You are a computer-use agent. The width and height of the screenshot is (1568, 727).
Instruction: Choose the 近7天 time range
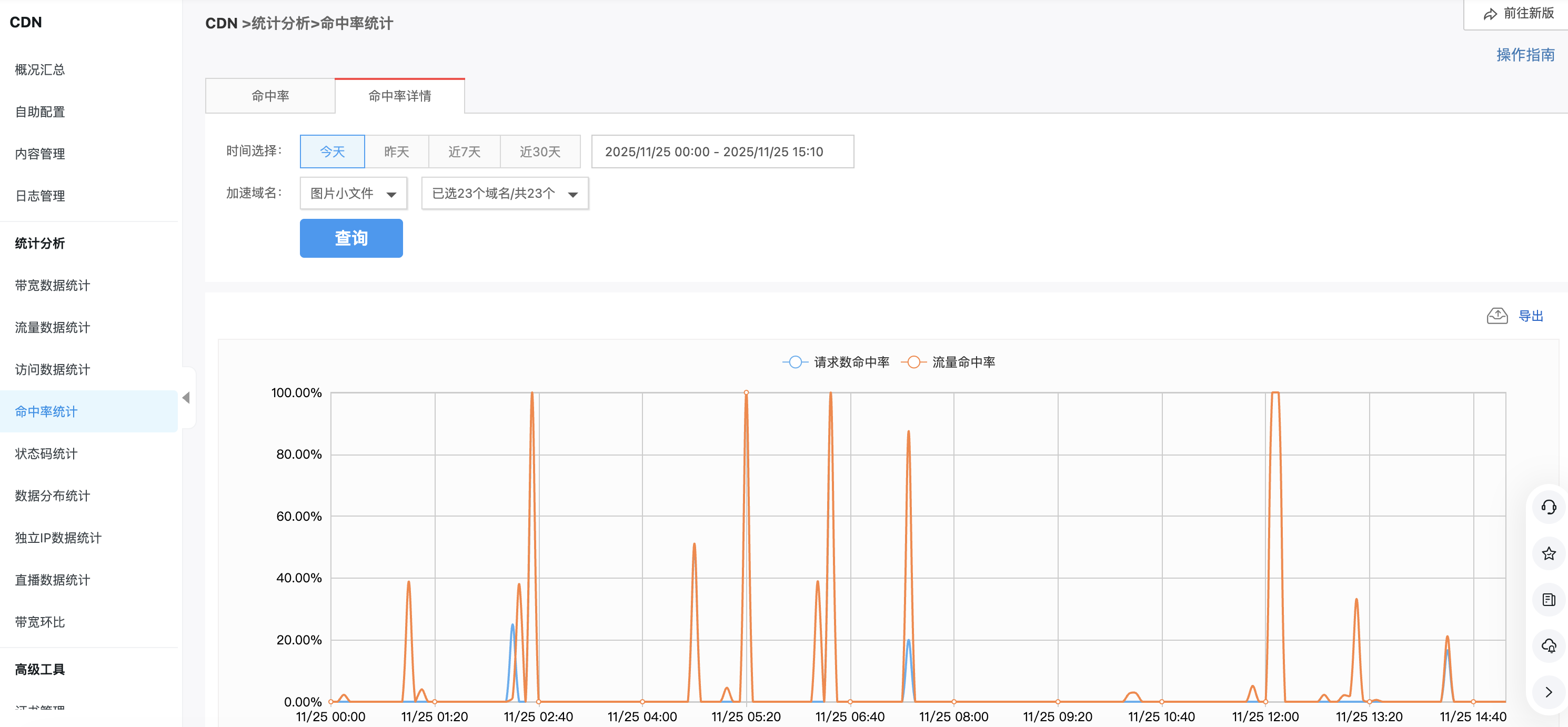464,152
